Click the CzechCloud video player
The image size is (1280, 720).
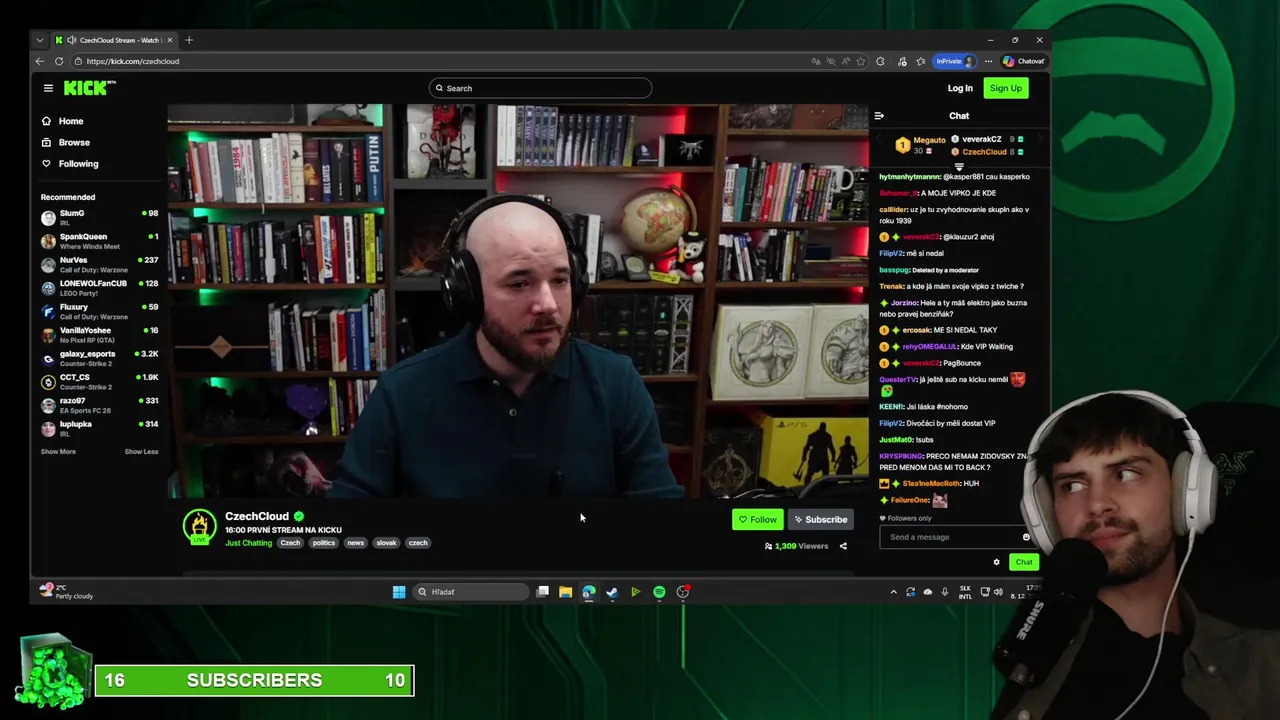click(518, 301)
